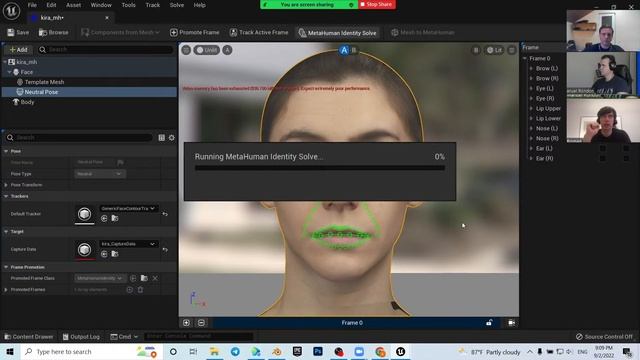Collapse the kira_mh tree node
The image size is (640, 360).
pos(5,62)
